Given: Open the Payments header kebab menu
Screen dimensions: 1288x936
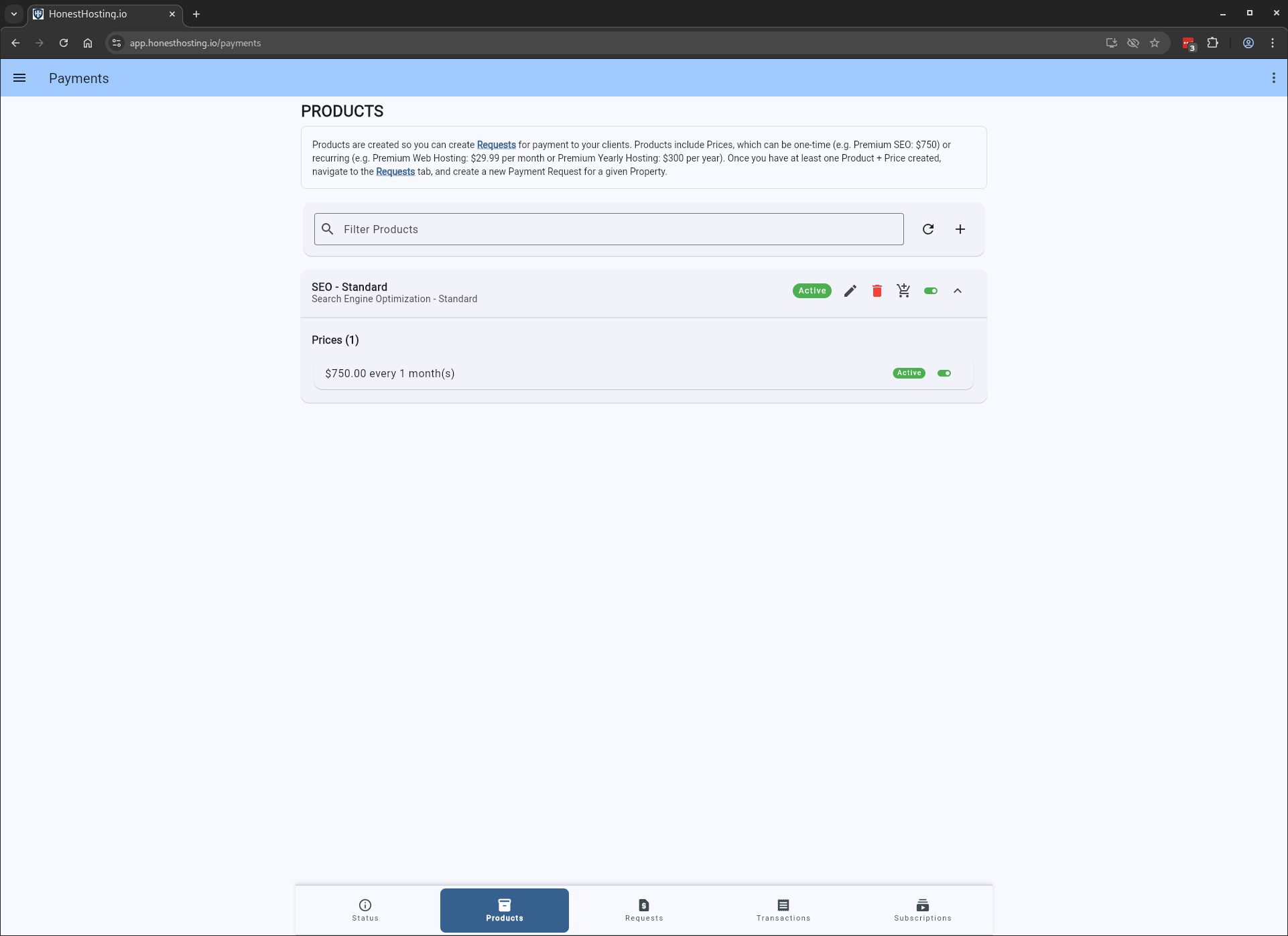Looking at the screenshot, I should 1273,78.
